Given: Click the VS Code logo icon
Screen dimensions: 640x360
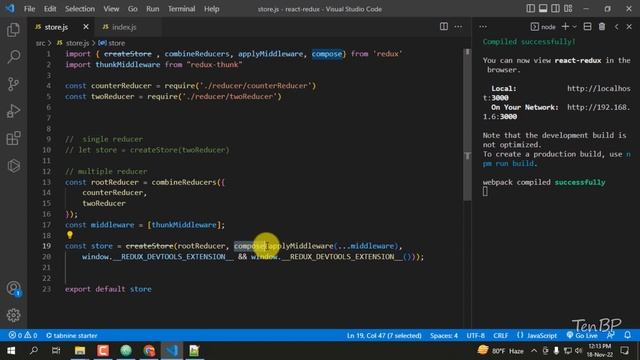Looking at the screenshot, I should pos(10,9).
